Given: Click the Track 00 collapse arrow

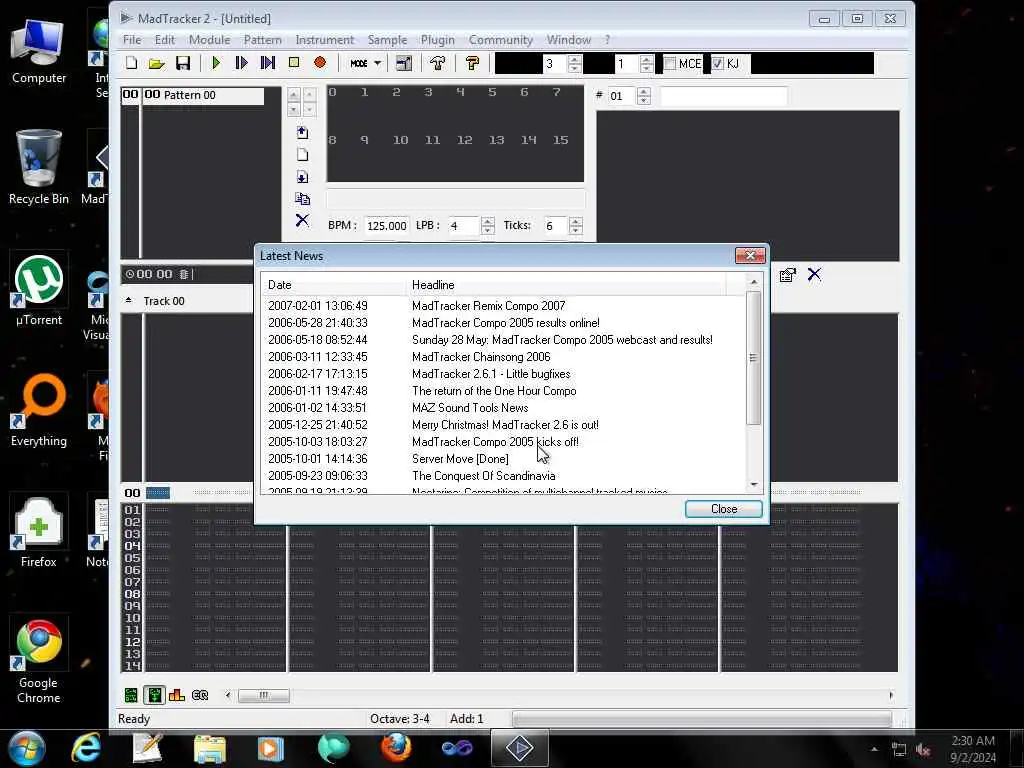Looking at the screenshot, I should [x=129, y=300].
